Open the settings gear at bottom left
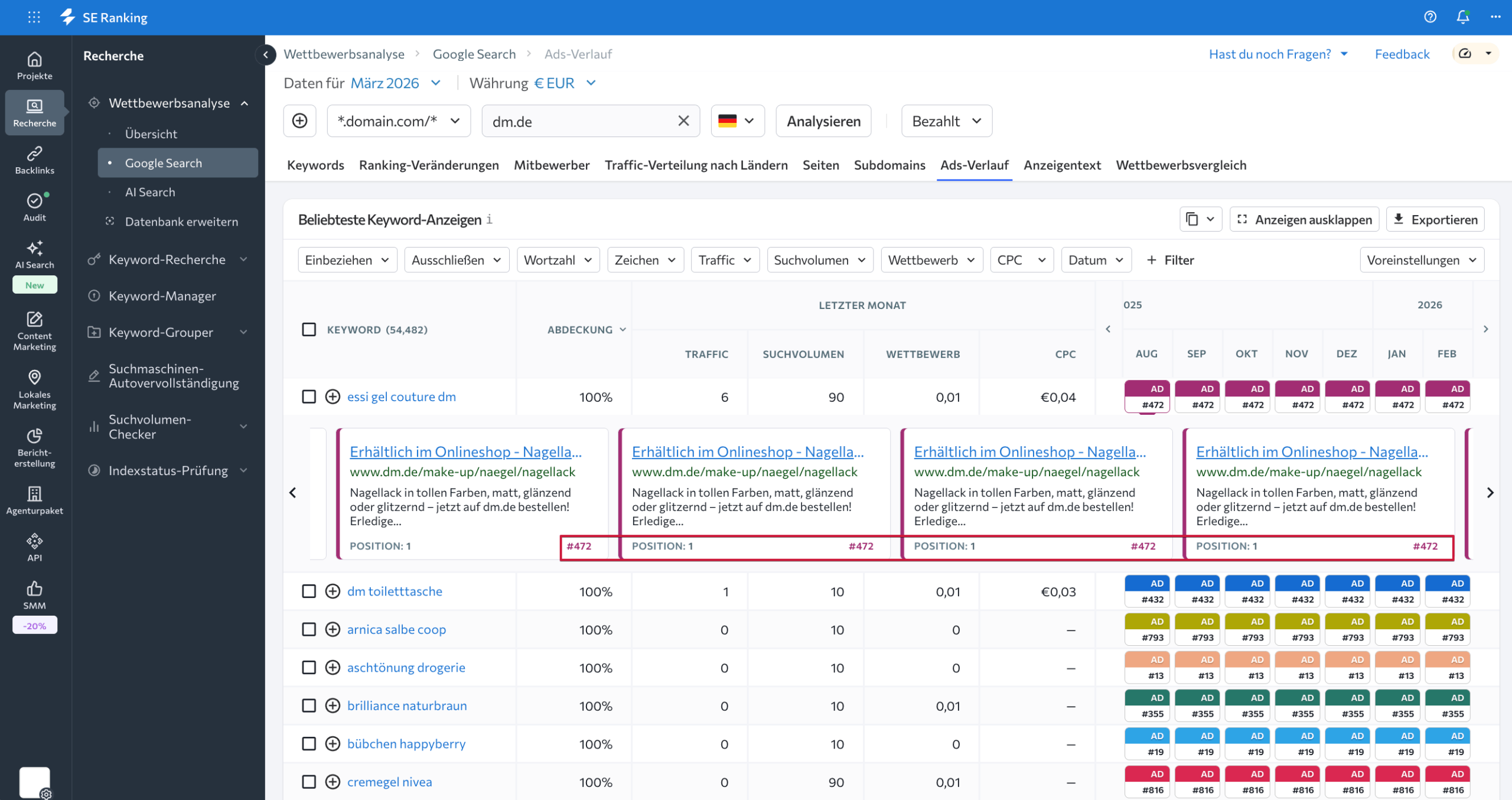The height and width of the screenshot is (800, 1512). pos(46,794)
